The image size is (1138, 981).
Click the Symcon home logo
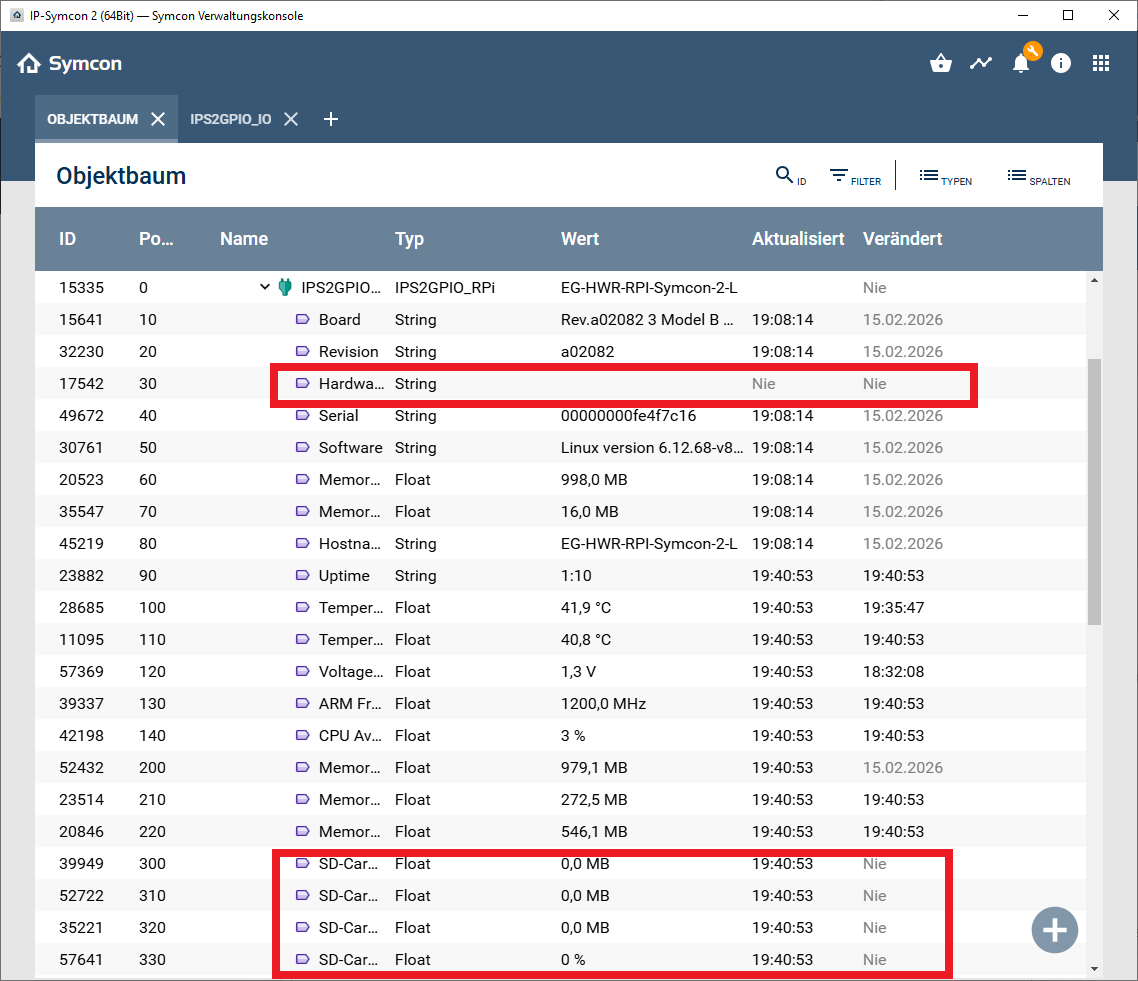(69, 63)
